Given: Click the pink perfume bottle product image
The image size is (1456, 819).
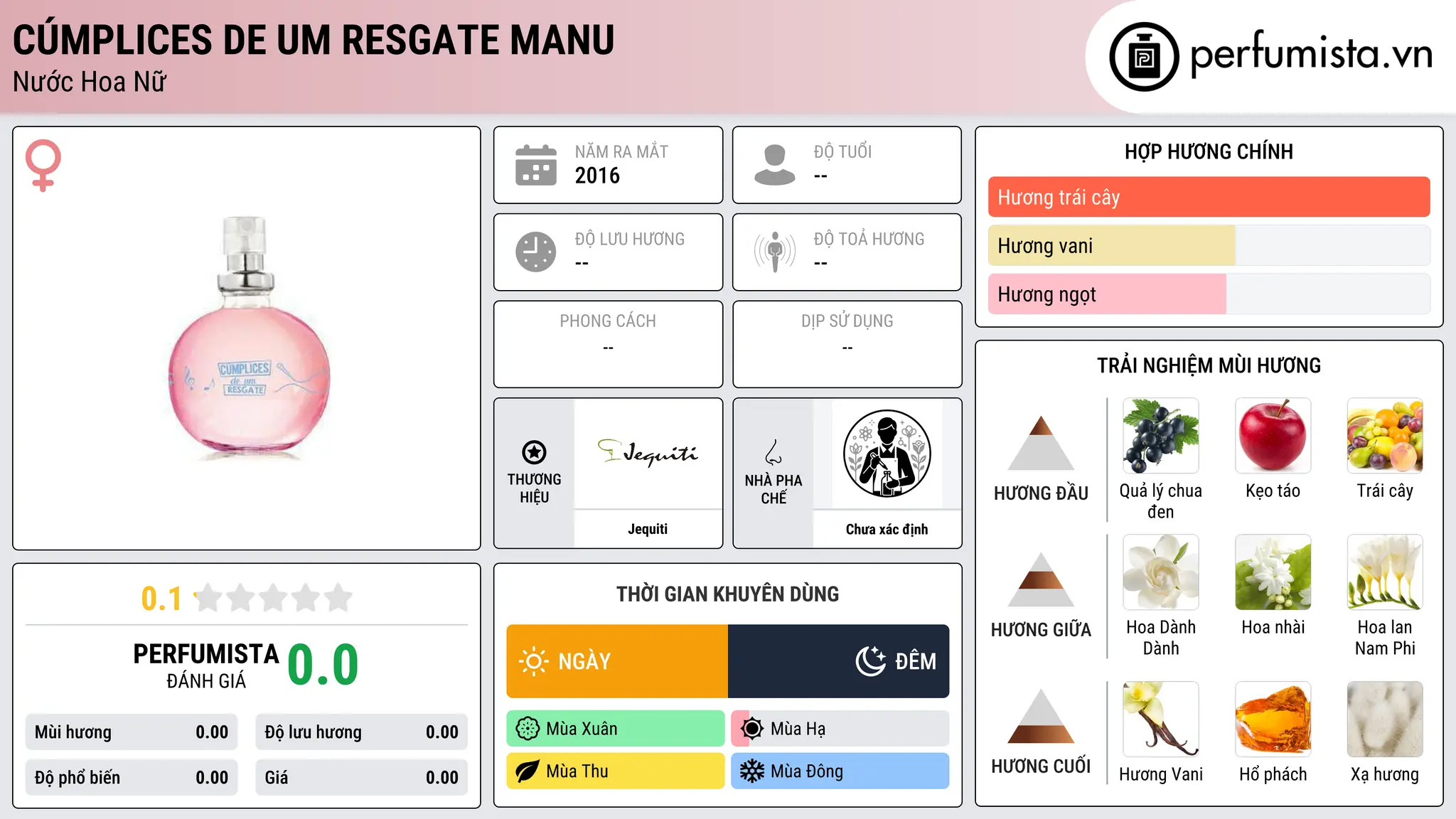Looking at the screenshot, I should 248,338.
